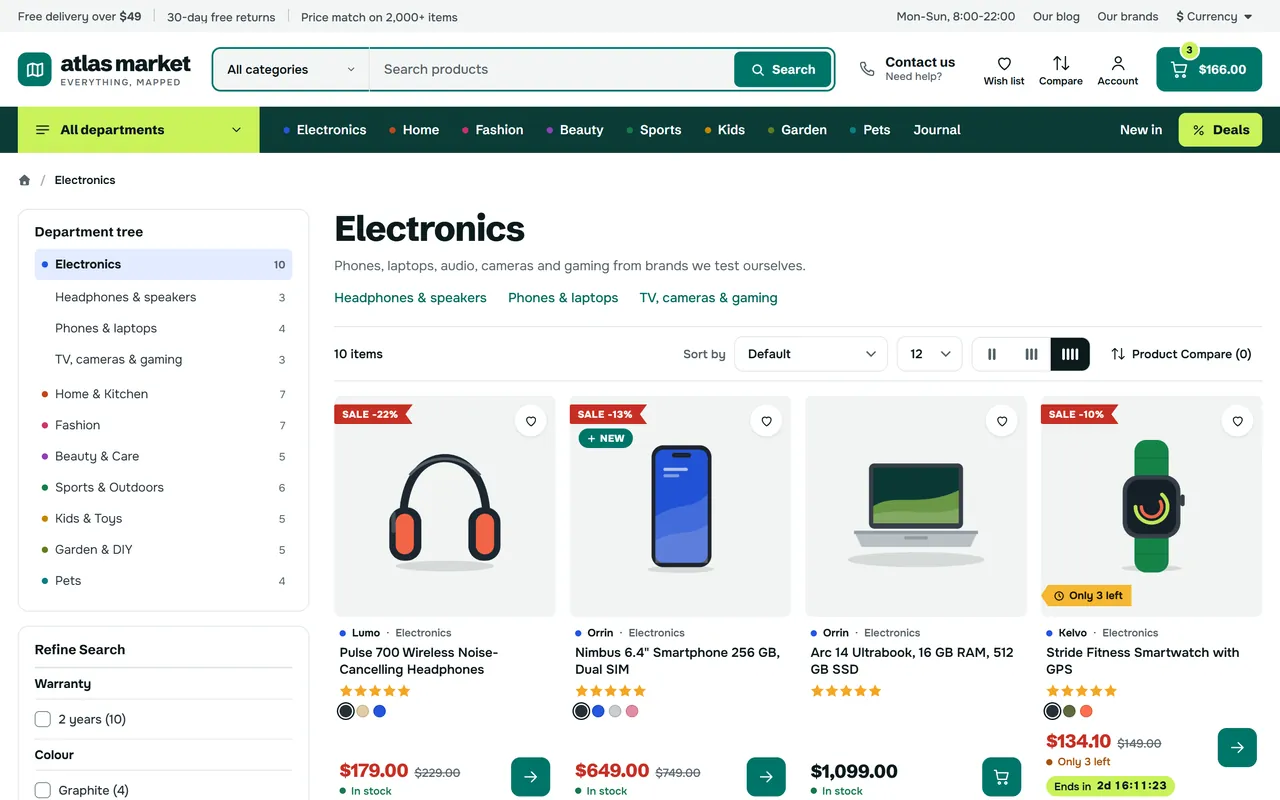
Task: Click the Atlas Market logo
Action: tap(104, 69)
